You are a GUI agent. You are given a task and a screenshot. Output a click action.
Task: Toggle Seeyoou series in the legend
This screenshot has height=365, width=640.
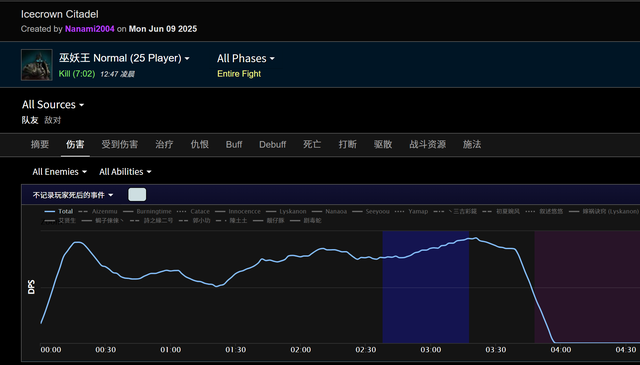[371, 211]
